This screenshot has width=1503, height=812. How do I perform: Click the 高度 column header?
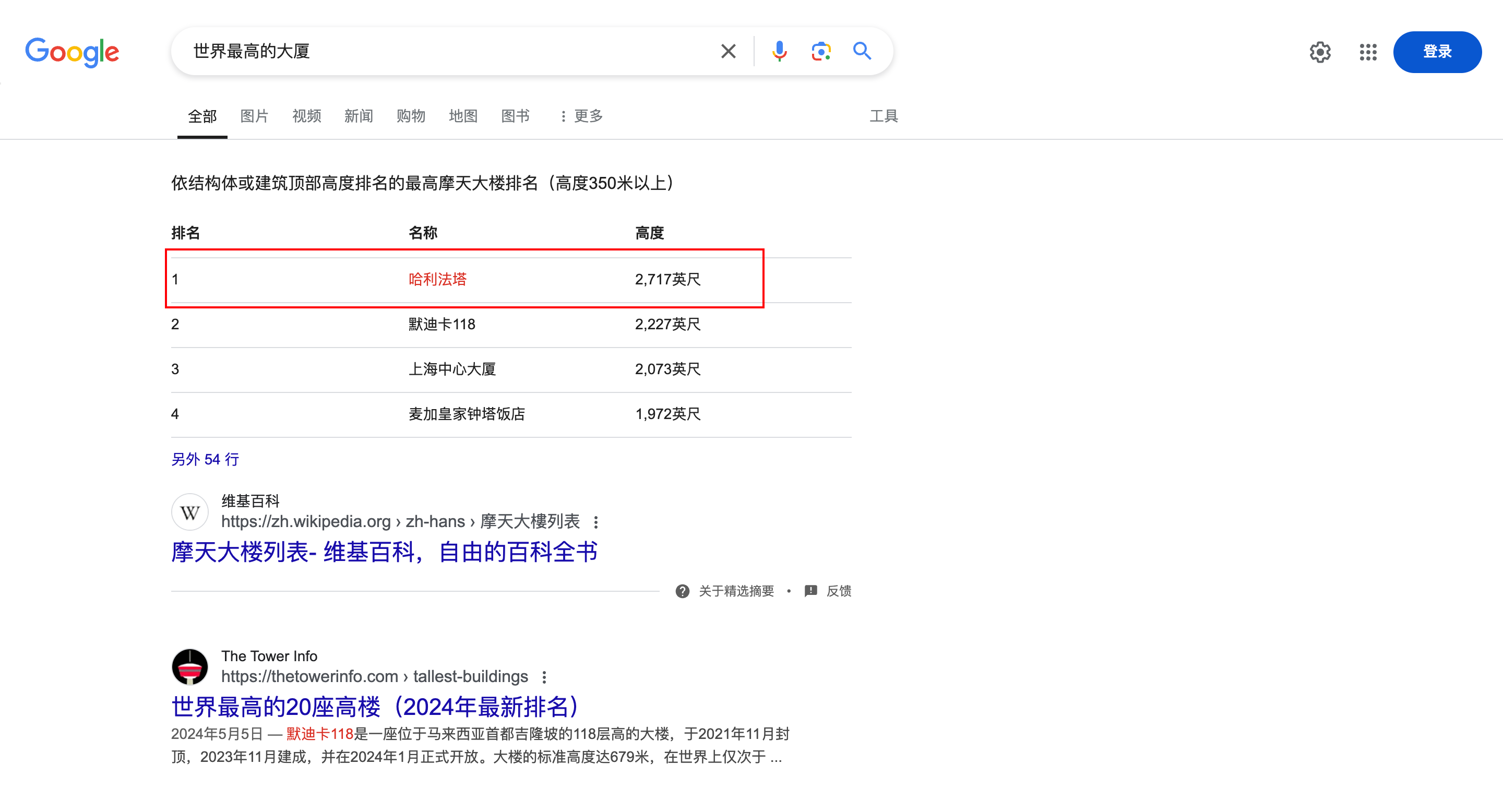[x=649, y=233]
